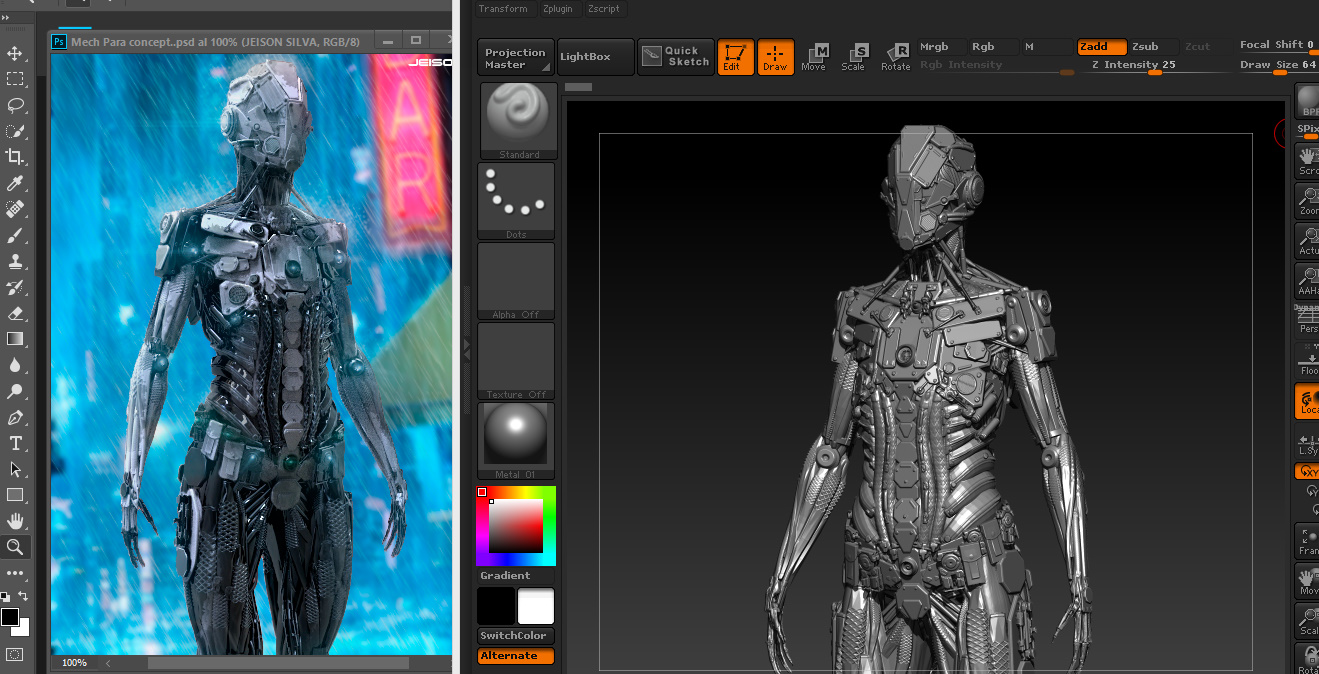Toggle Local transformations button
The image size is (1319, 674).
click(1308, 400)
